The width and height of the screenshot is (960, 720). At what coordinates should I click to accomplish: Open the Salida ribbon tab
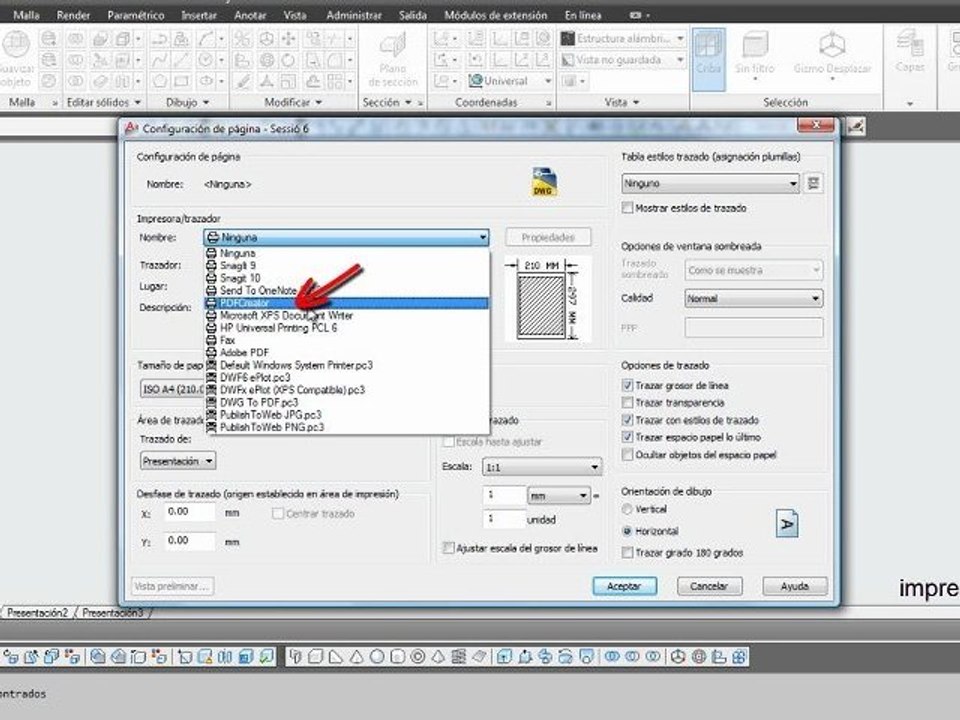click(x=413, y=15)
